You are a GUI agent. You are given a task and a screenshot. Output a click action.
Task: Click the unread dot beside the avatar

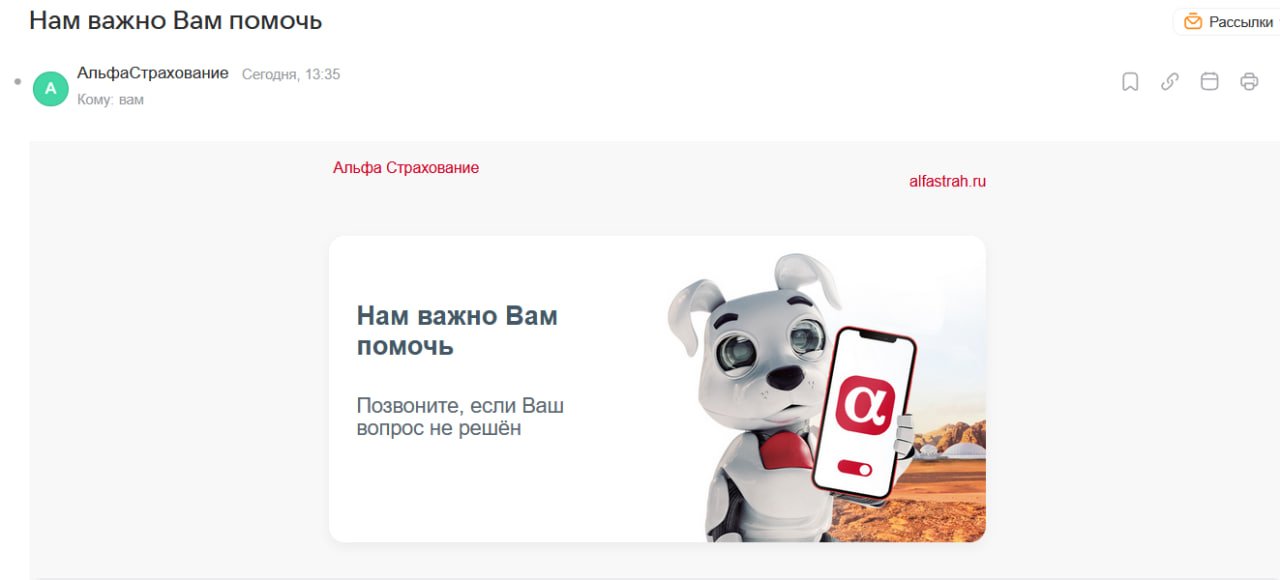point(17,81)
